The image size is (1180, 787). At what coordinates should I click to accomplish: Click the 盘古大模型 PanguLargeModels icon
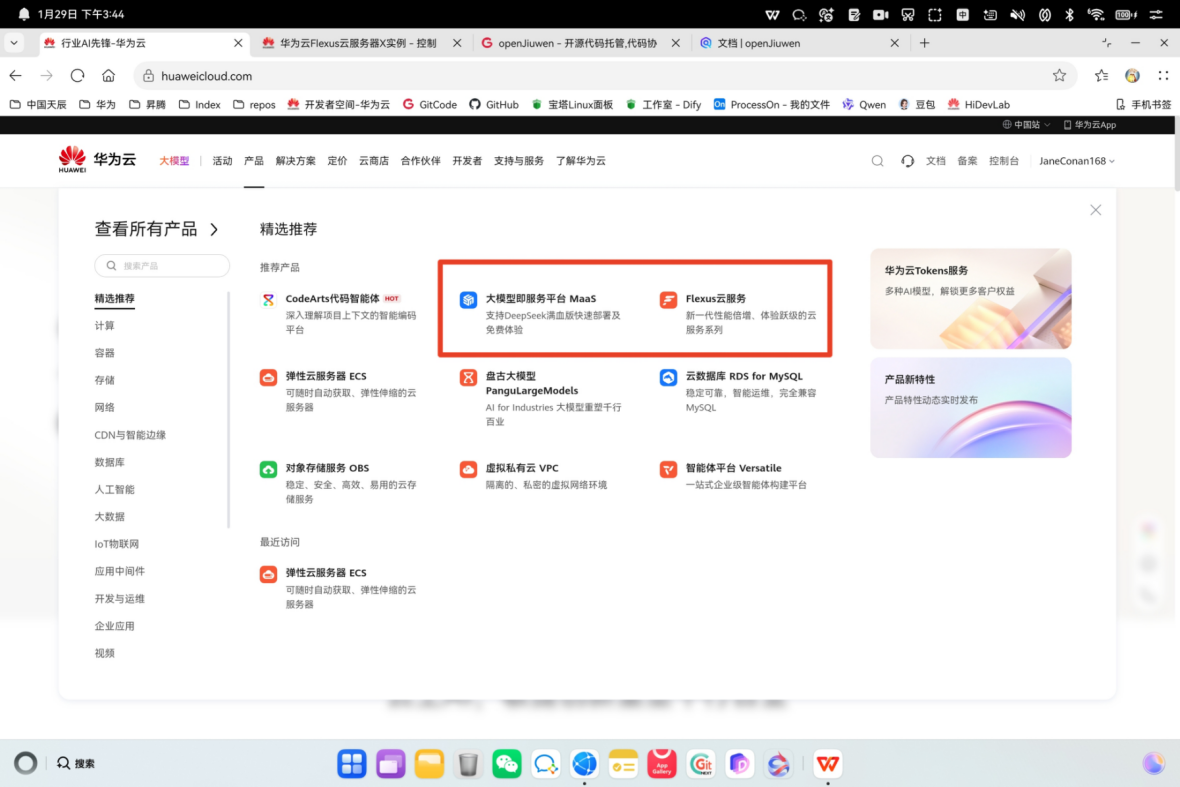pyautogui.click(x=468, y=377)
